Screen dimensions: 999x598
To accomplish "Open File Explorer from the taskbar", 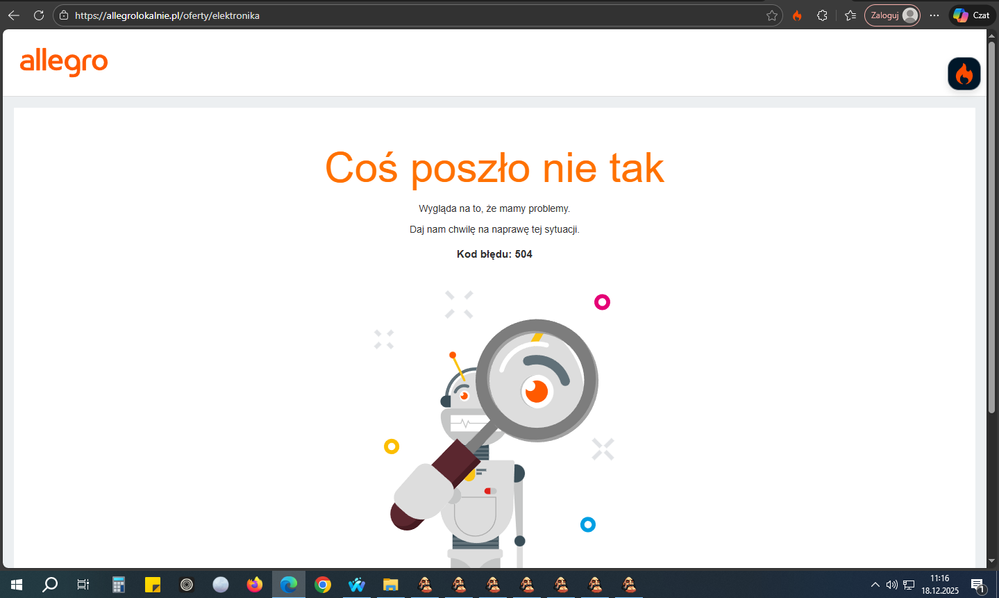I will (390, 584).
